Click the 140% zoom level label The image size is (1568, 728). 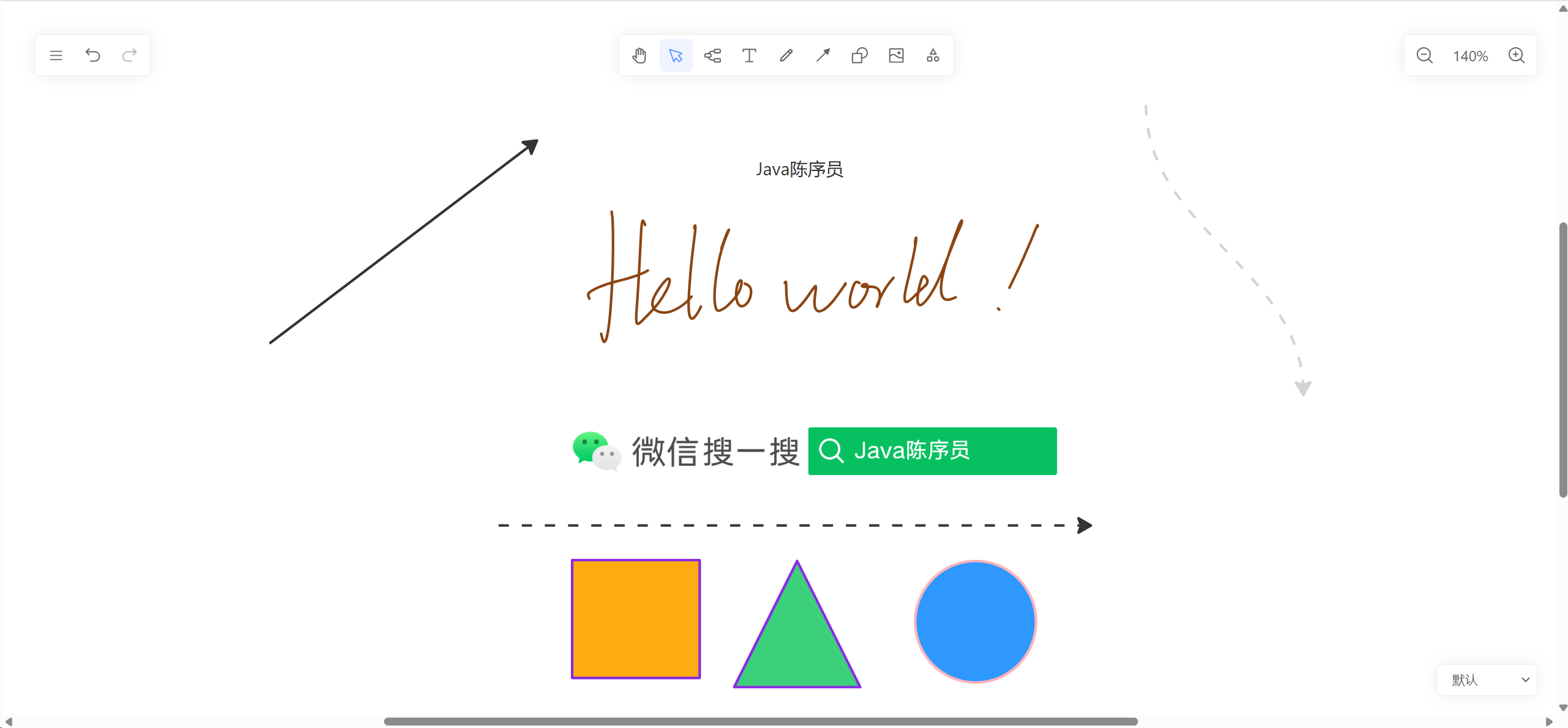click(x=1470, y=56)
